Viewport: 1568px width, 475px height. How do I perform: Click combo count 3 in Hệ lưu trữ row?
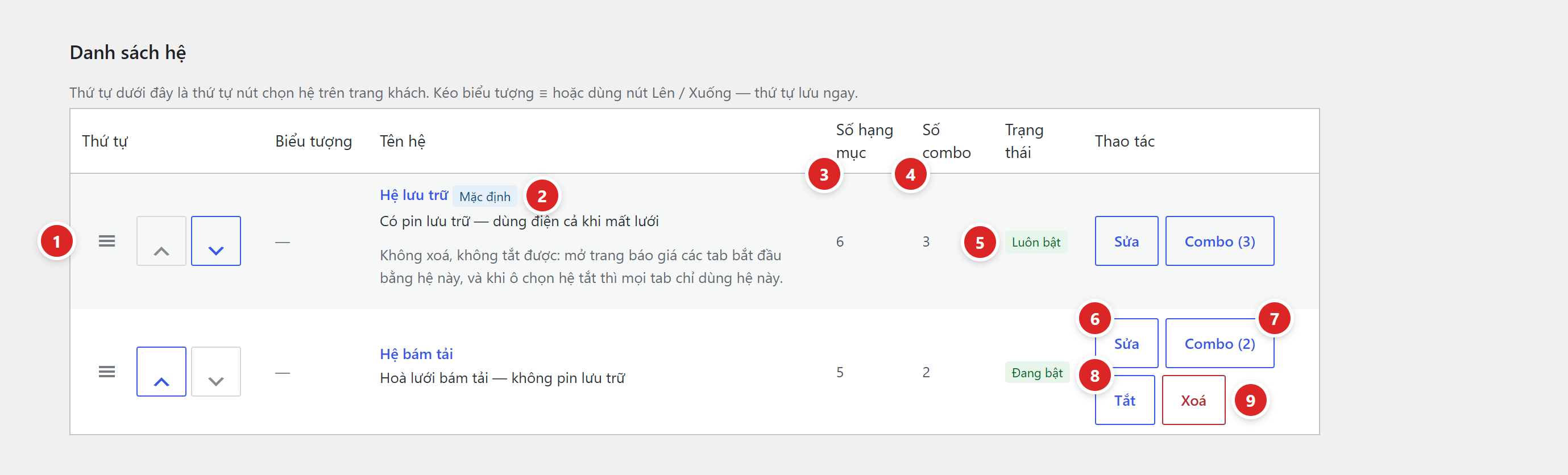926,241
